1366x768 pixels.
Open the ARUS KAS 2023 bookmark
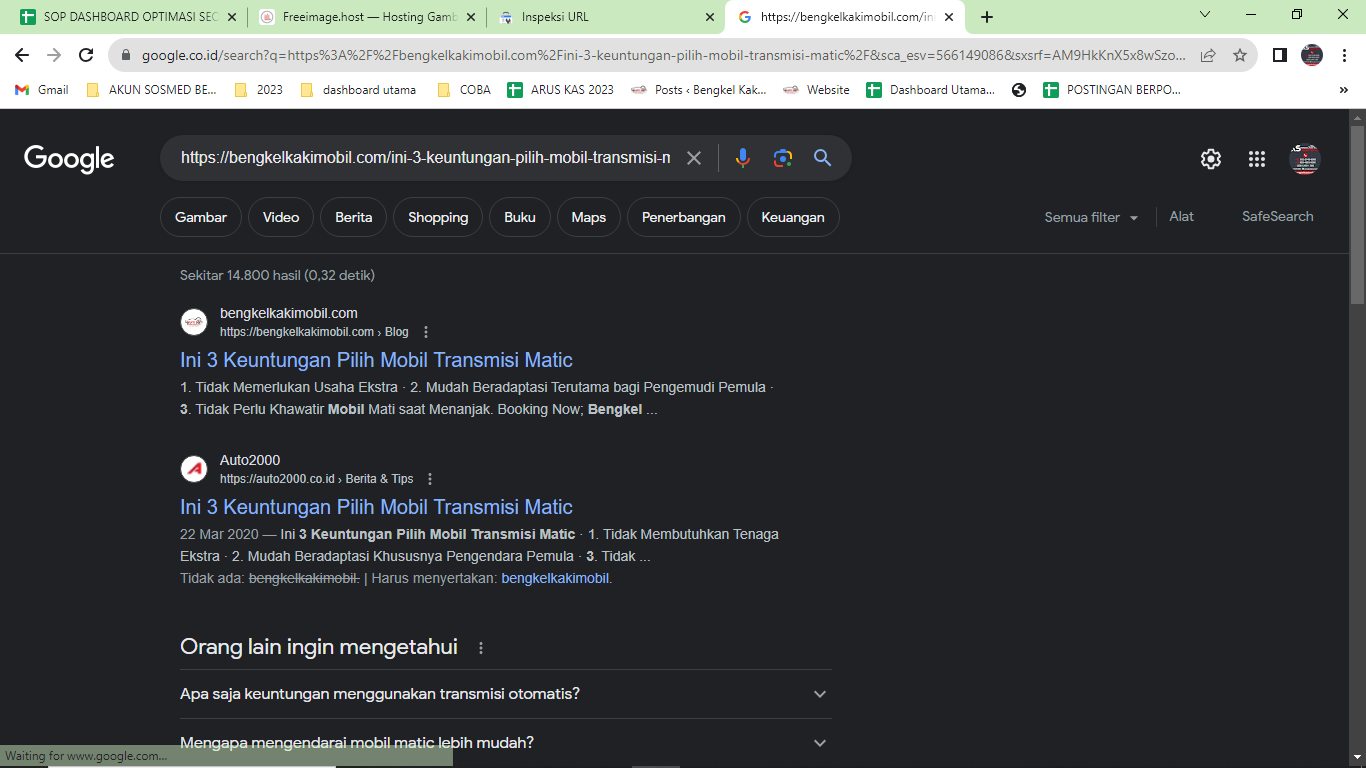561,90
